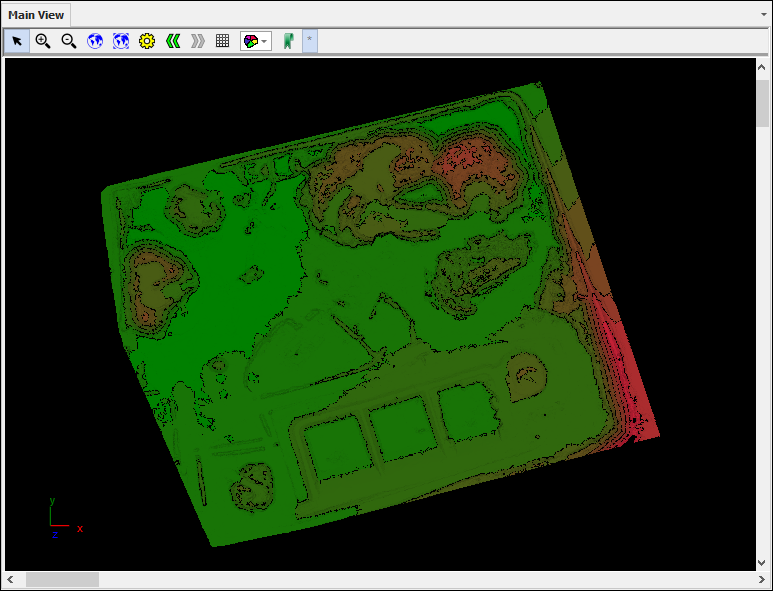Click the zoom out magnifier
773x591 pixels.
tap(69, 41)
